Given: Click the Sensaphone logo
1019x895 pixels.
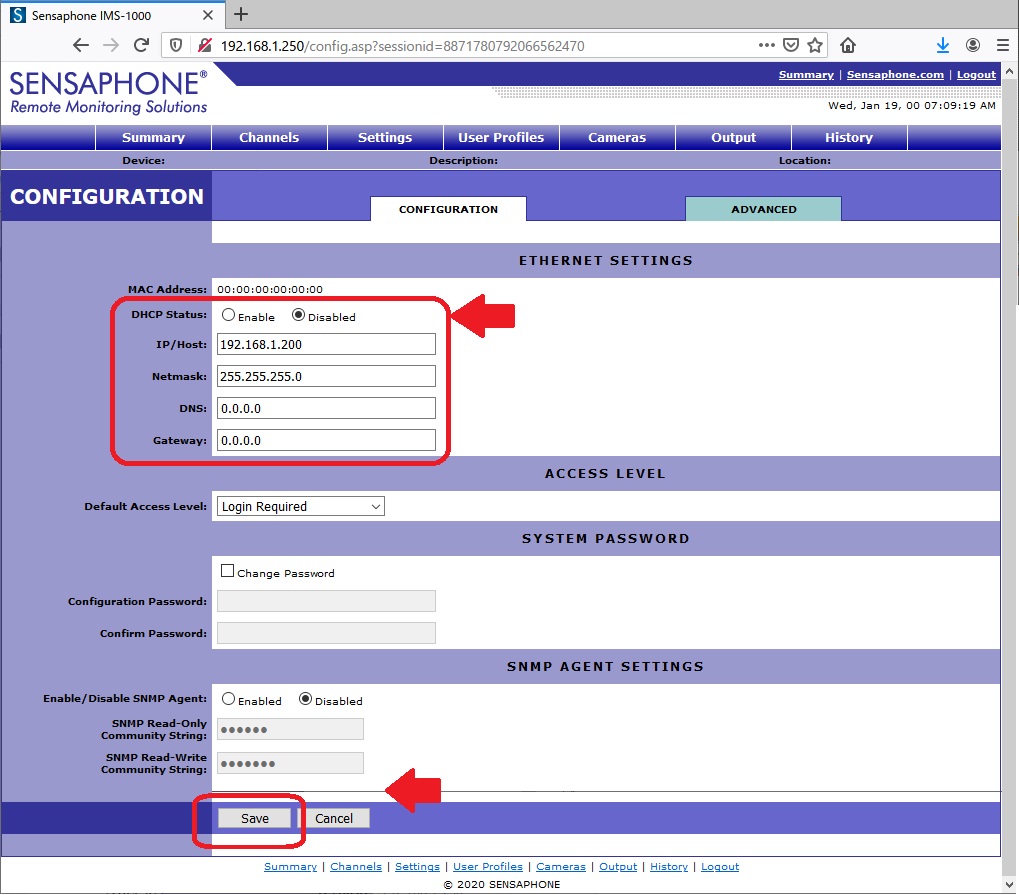Looking at the screenshot, I should pos(109,92).
